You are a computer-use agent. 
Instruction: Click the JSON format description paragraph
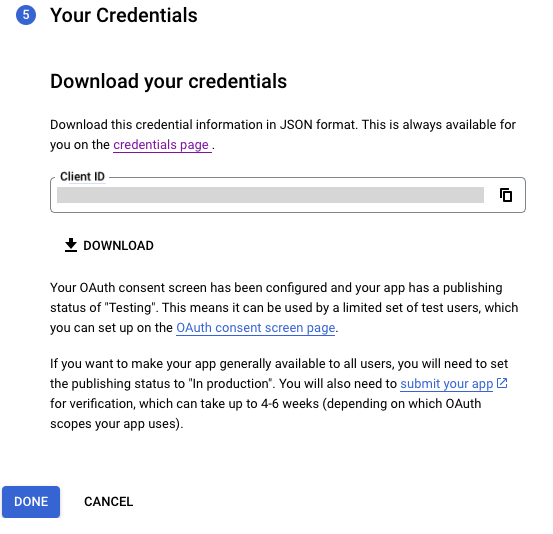tap(283, 135)
